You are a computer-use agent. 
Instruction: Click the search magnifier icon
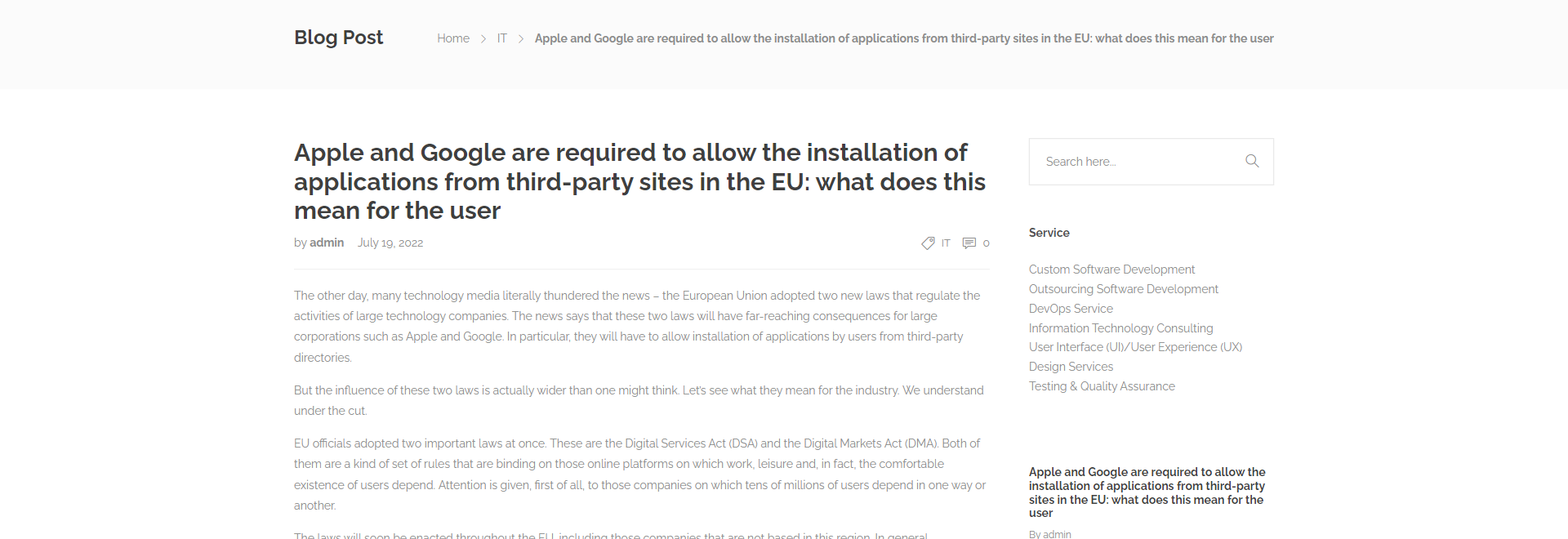(1252, 161)
